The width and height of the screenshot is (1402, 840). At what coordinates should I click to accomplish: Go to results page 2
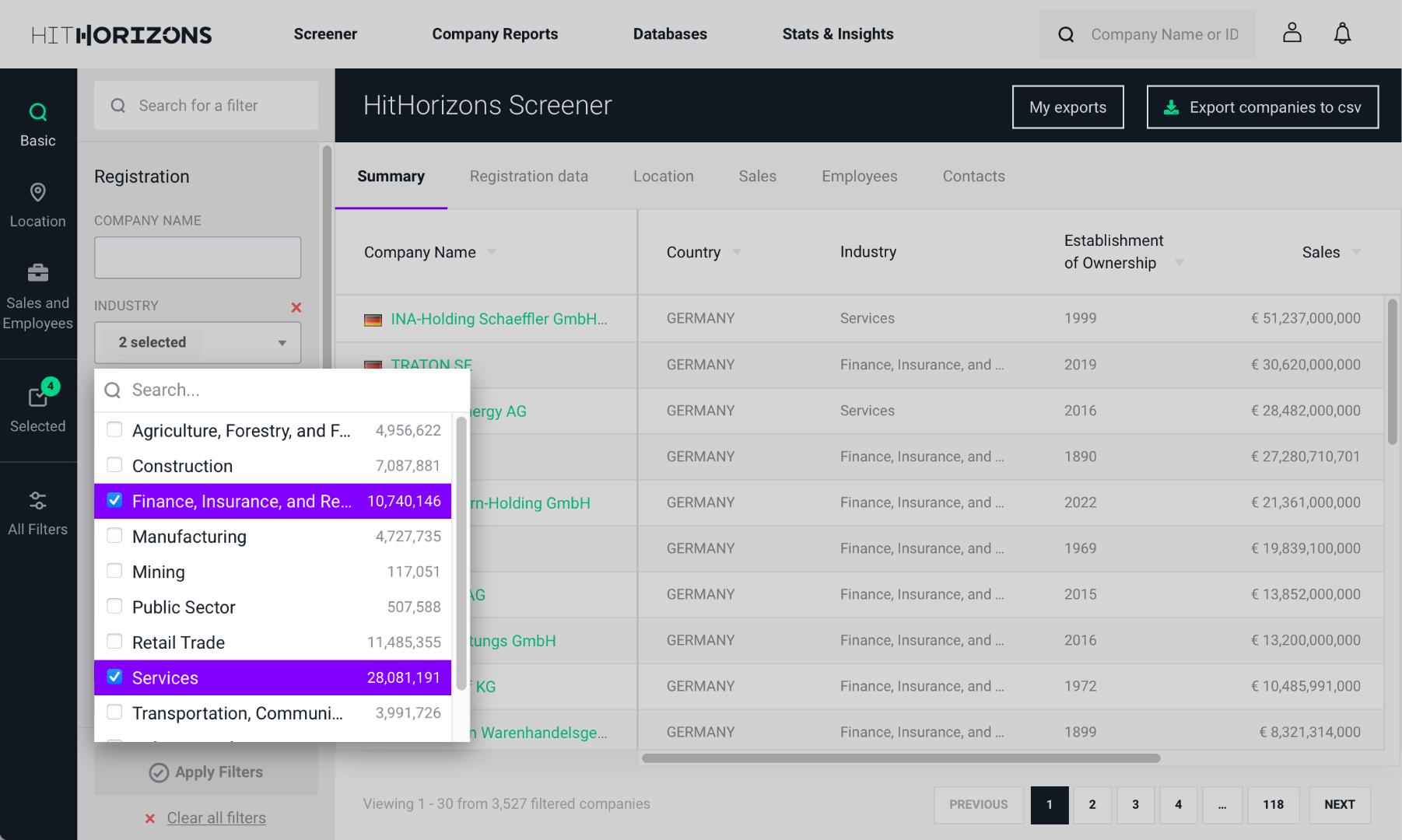(x=1092, y=805)
